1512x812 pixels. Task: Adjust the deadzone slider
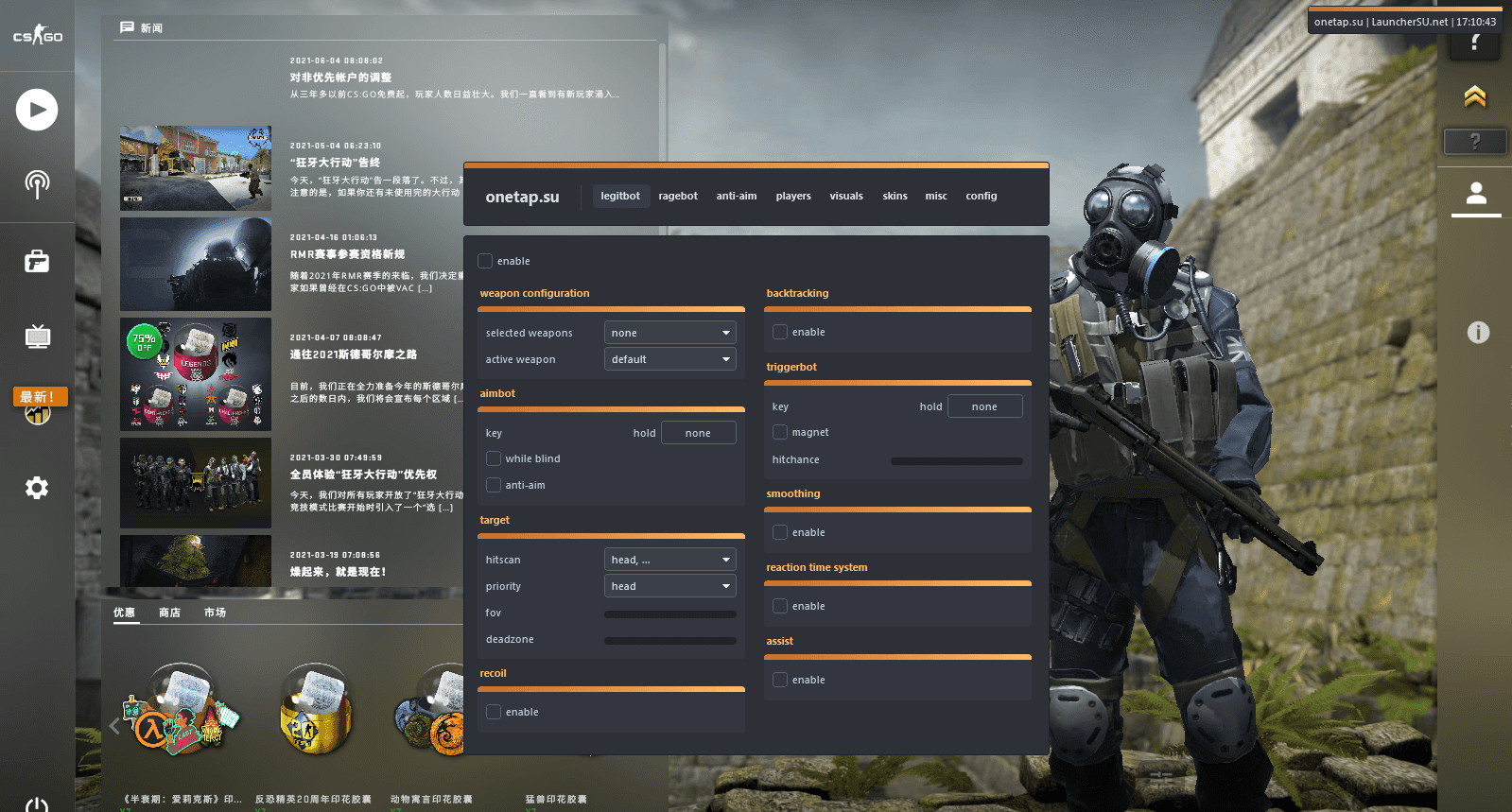670,640
